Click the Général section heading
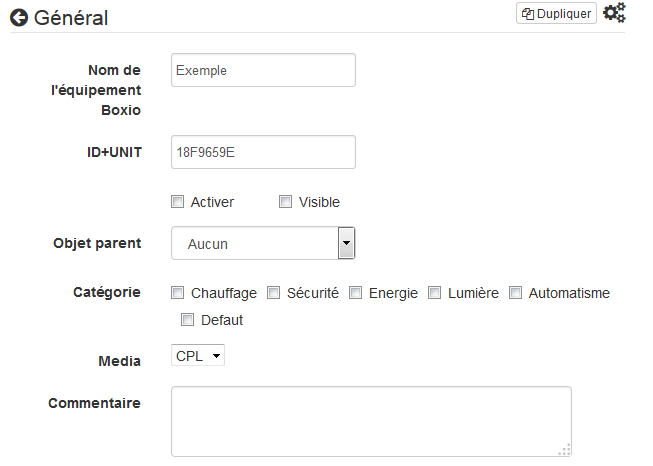This screenshot has width=653, height=466. (71, 18)
